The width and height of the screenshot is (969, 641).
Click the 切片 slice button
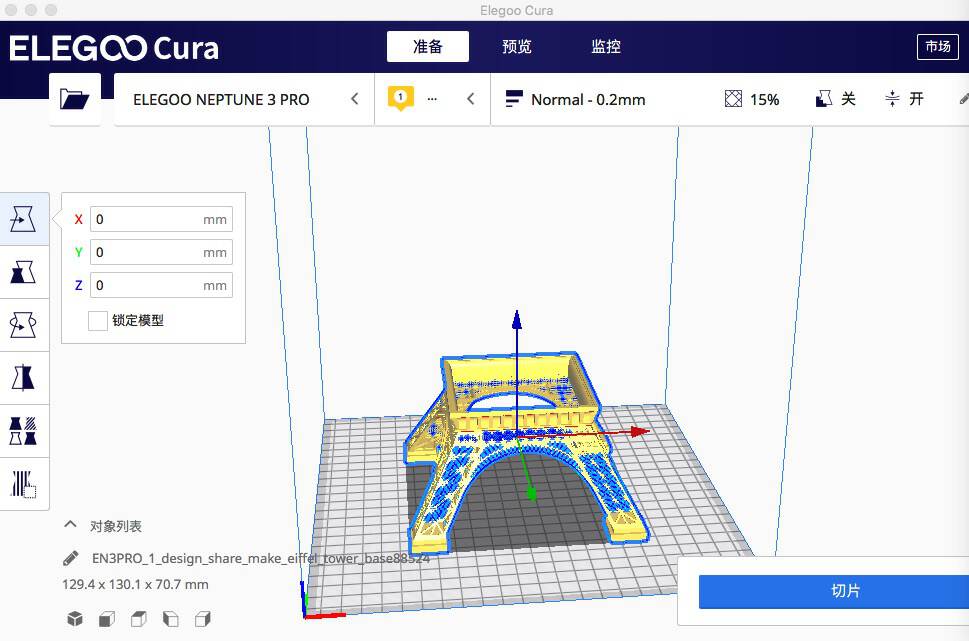pyautogui.click(x=834, y=592)
